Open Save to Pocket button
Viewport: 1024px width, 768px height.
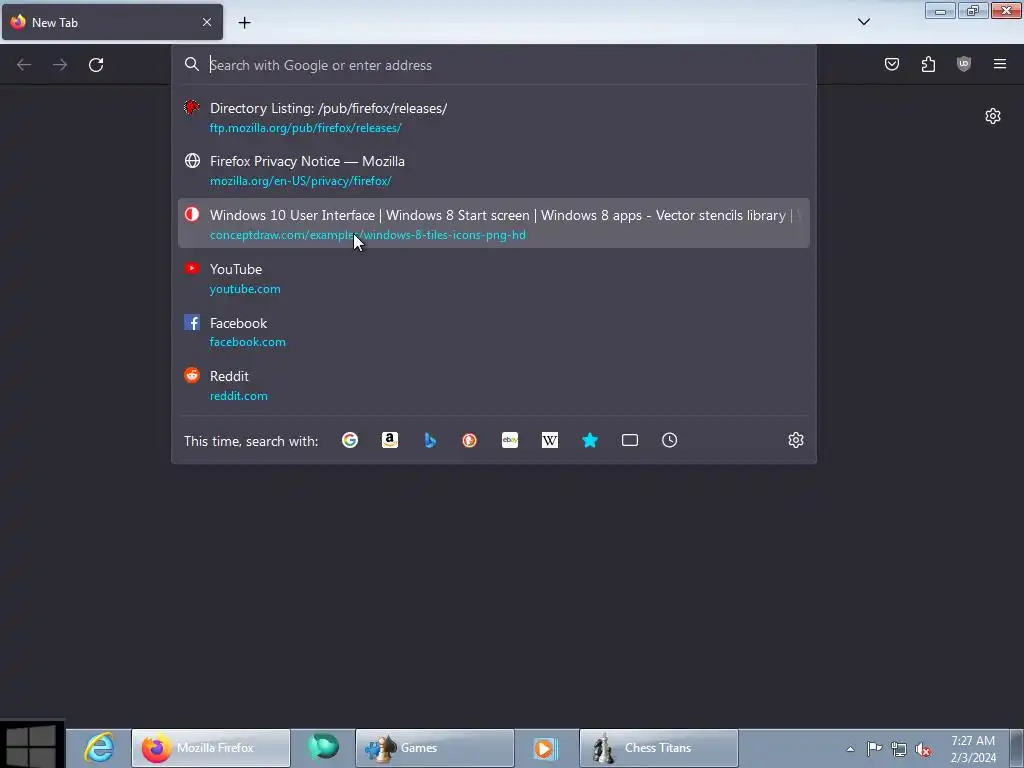(x=891, y=64)
